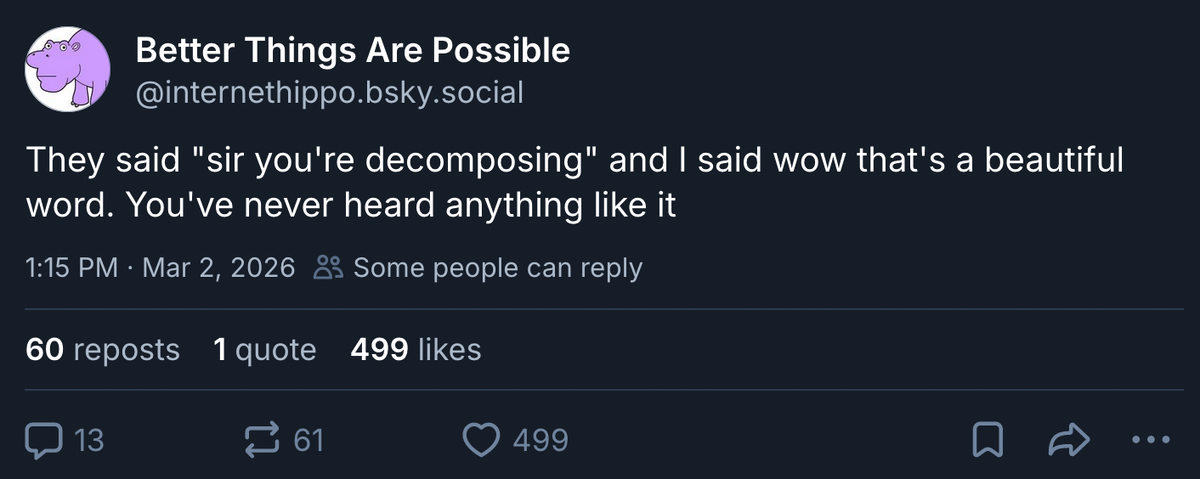Click the reply count 13
Viewport: 1200px width, 479px height.
pyautogui.click(x=89, y=440)
